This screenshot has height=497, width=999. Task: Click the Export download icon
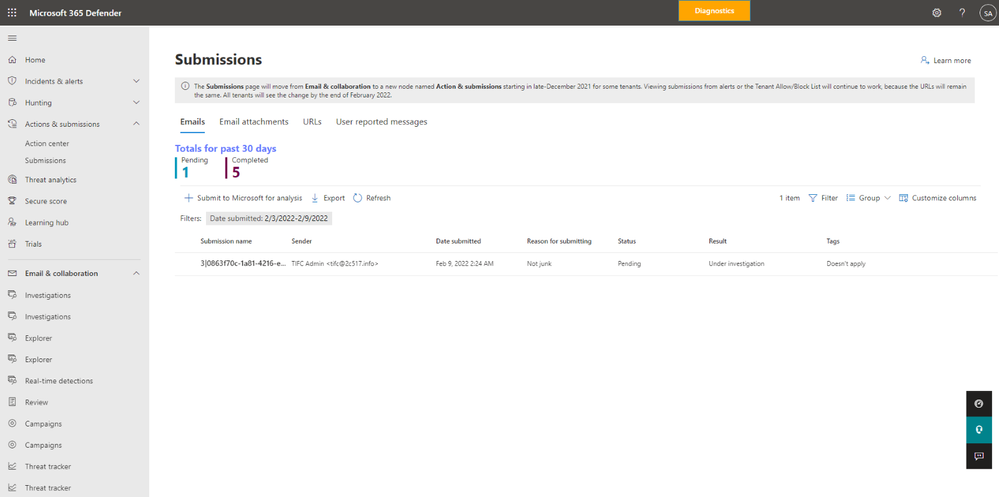coord(315,198)
